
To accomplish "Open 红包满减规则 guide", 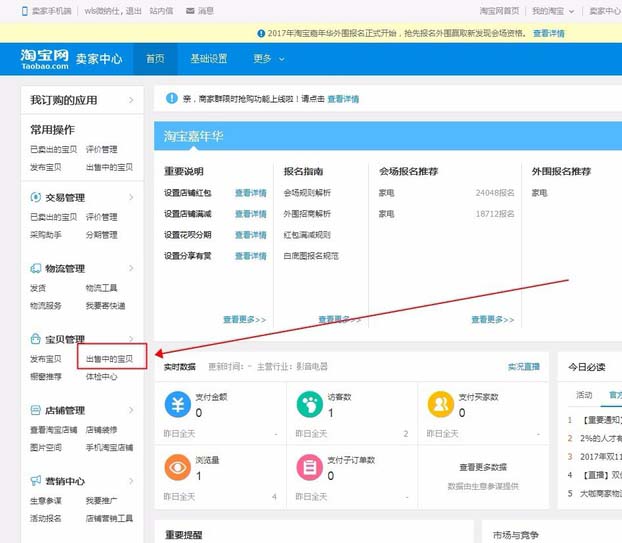I will [307, 235].
